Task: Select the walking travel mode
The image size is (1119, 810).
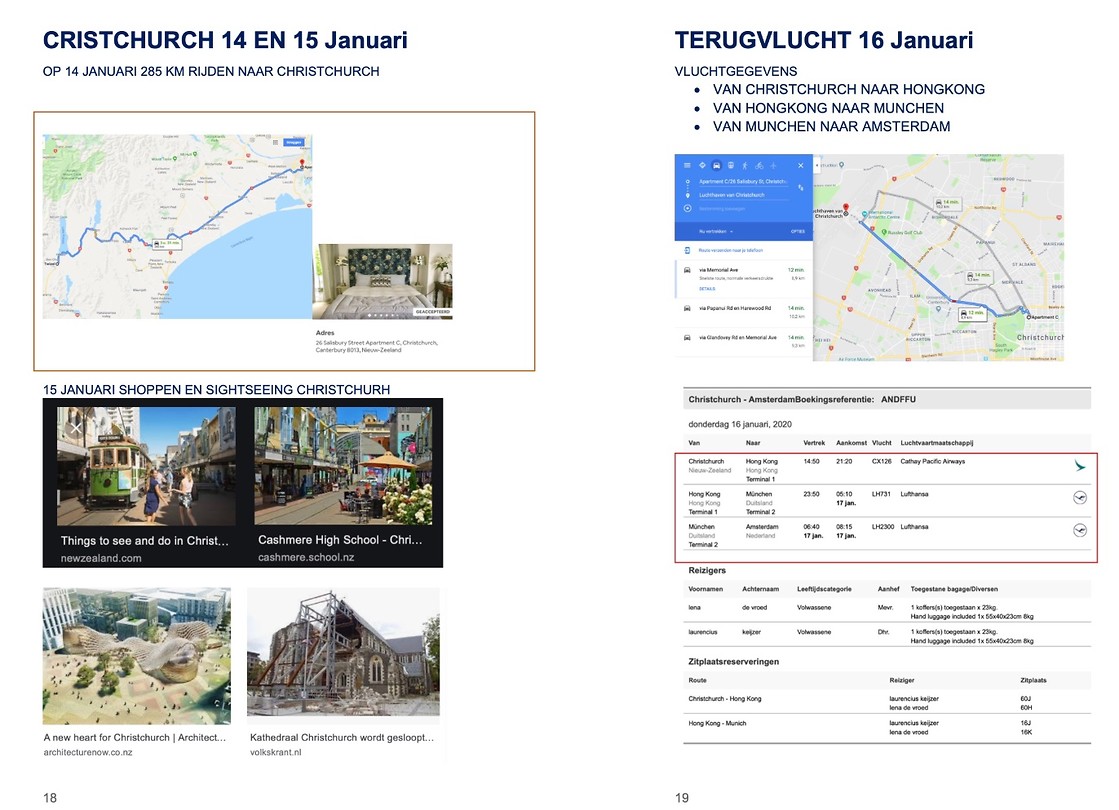Action: (745, 166)
